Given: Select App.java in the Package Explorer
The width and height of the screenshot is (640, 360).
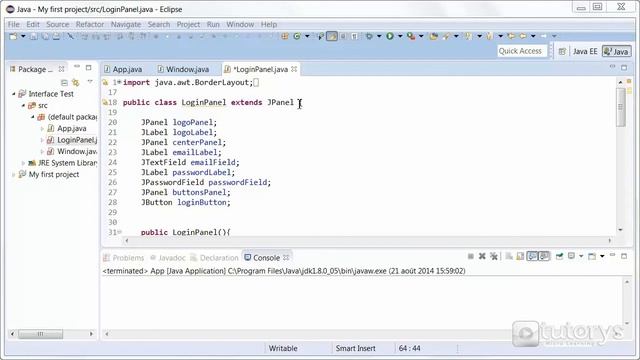Looking at the screenshot, I should point(71,129).
